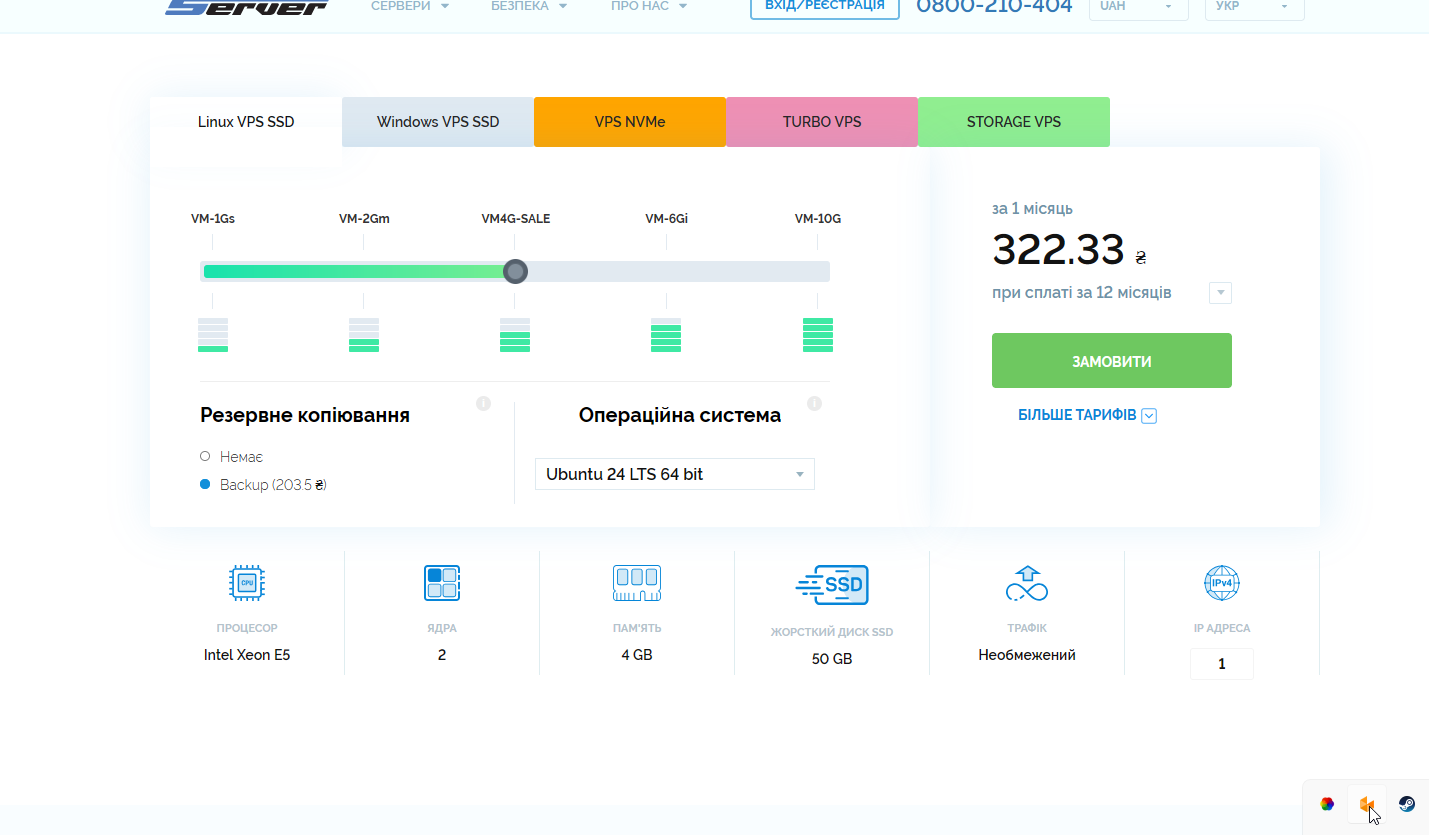Switch to the Windows VPS SSD tab

(438, 122)
